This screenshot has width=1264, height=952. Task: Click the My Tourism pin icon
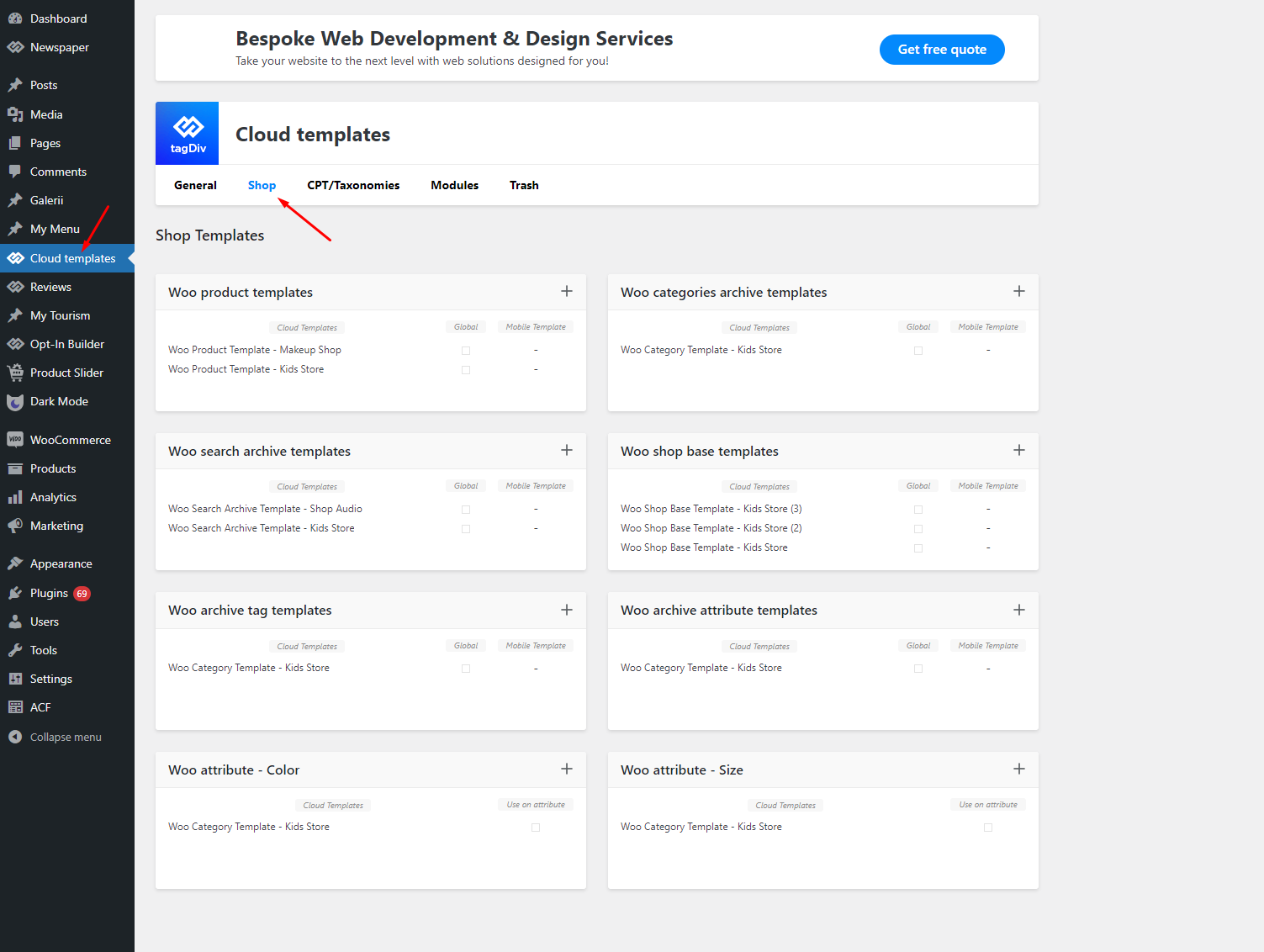click(15, 315)
